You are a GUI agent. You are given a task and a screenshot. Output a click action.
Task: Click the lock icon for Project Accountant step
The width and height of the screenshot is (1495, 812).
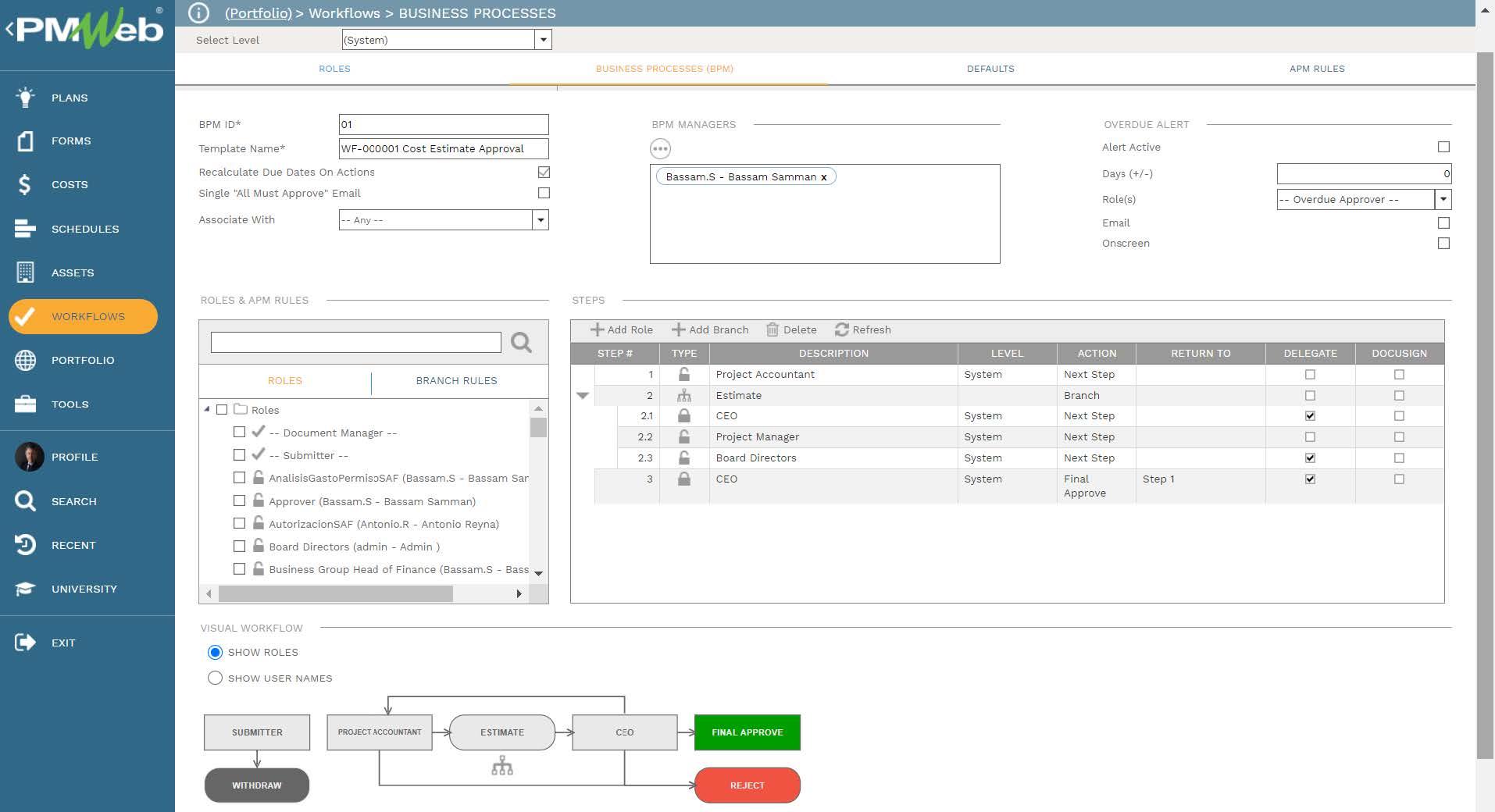(x=683, y=375)
